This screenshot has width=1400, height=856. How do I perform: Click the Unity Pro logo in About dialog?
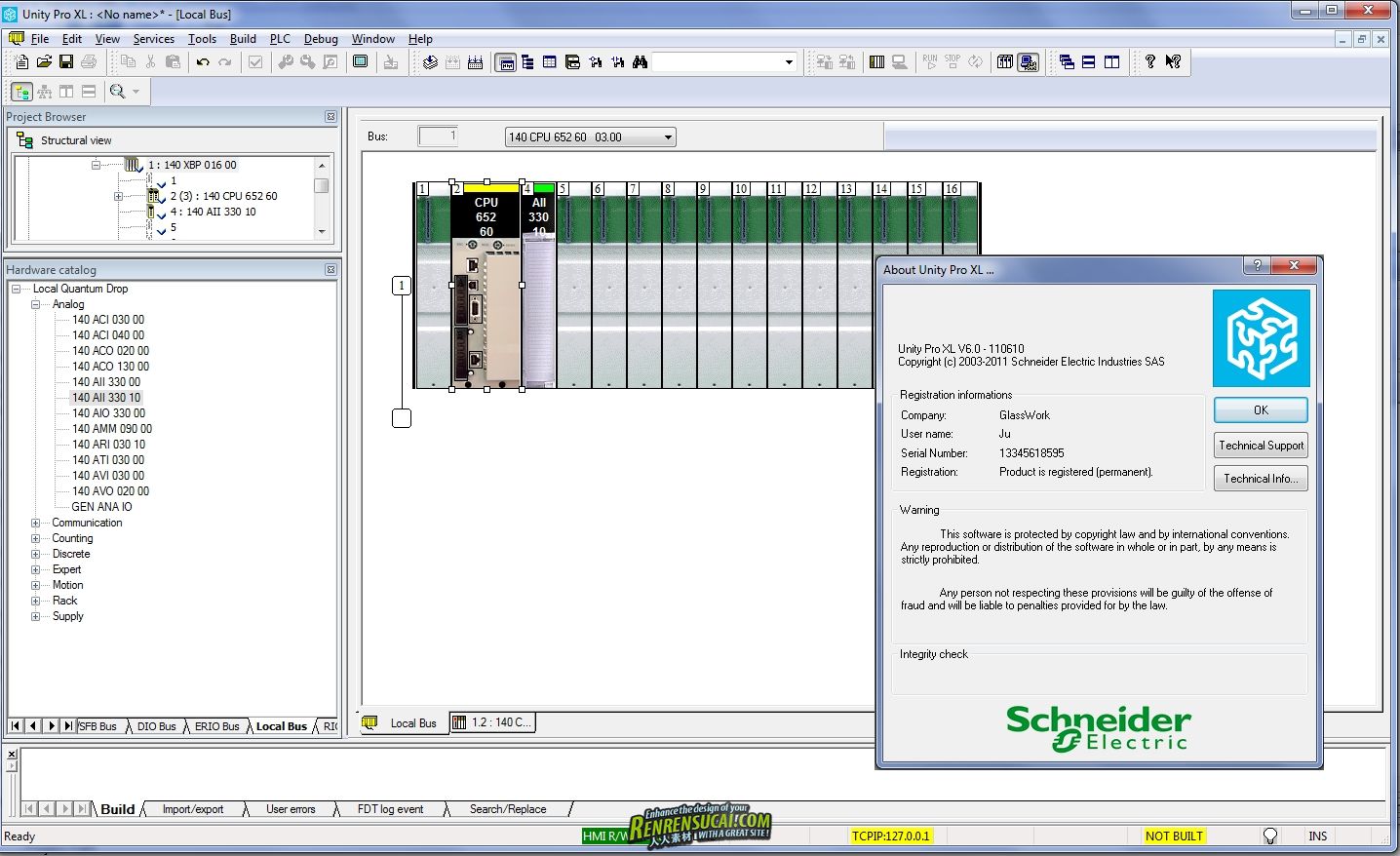(1262, 338)
